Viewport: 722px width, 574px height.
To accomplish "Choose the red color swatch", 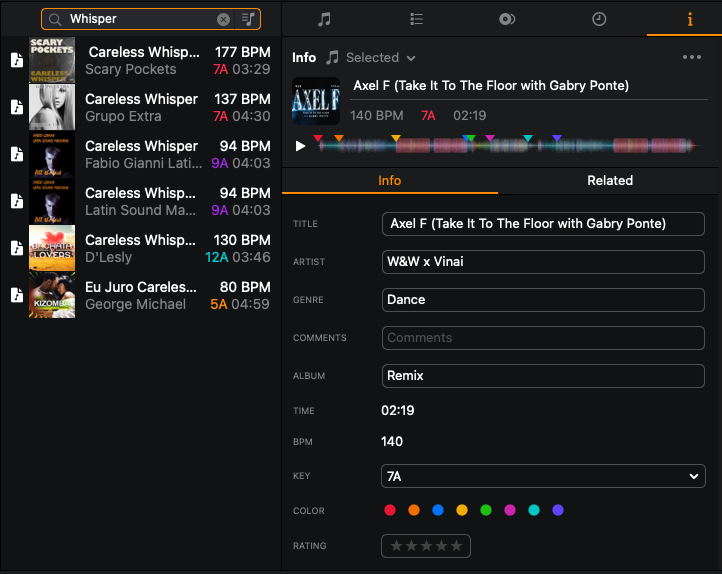I will click(x=390, y=510).
